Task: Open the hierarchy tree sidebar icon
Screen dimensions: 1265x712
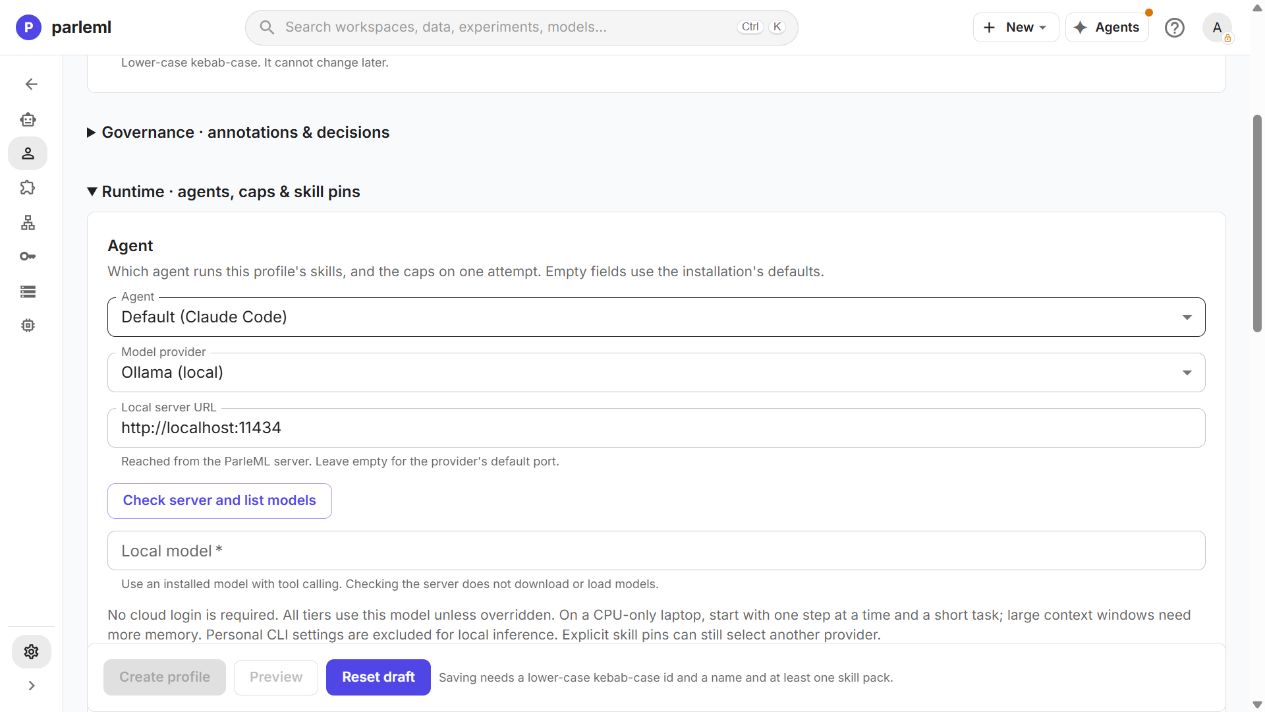Action: point(28,222)
